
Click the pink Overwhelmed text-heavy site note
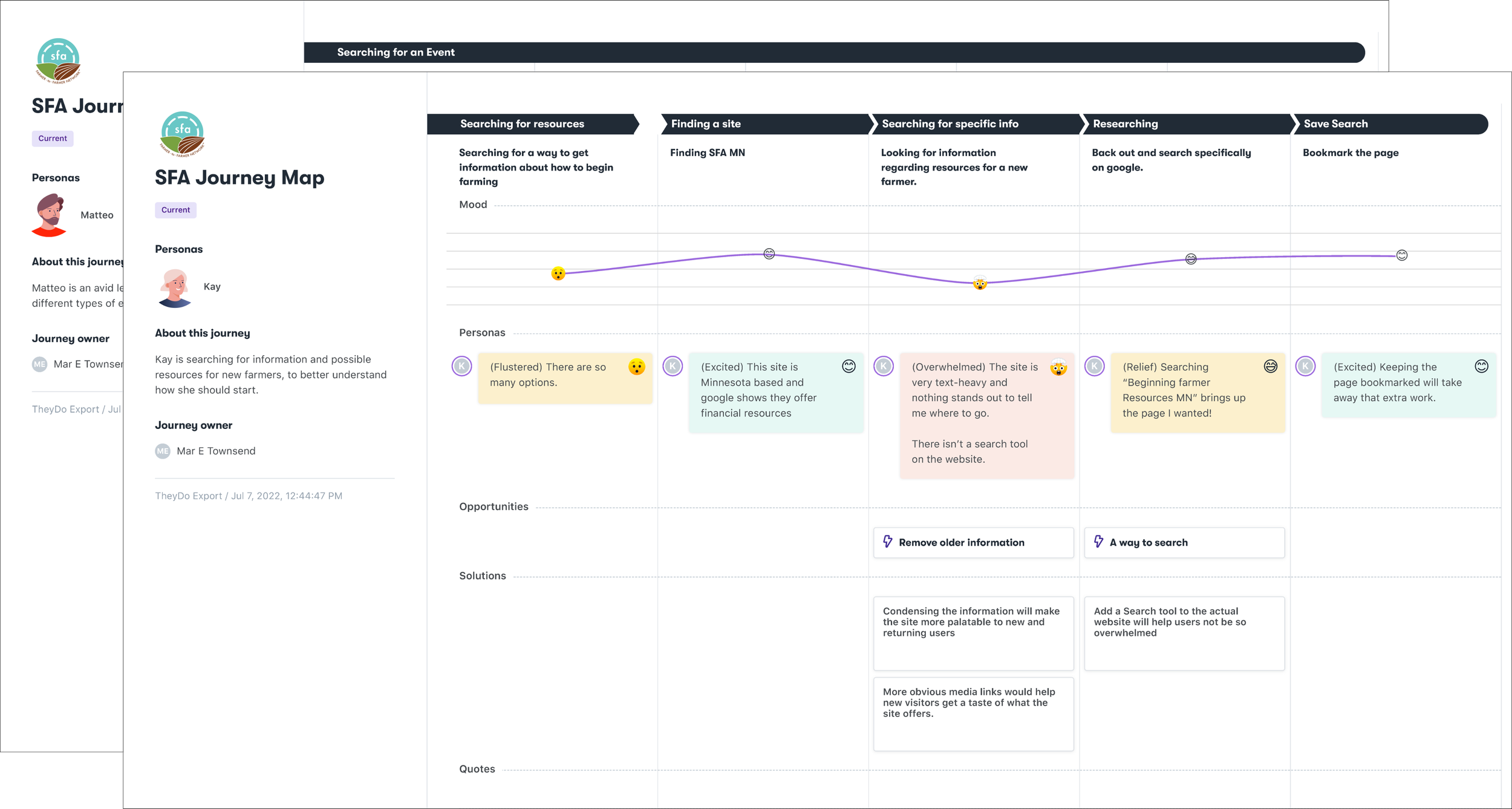click(986, 415)
